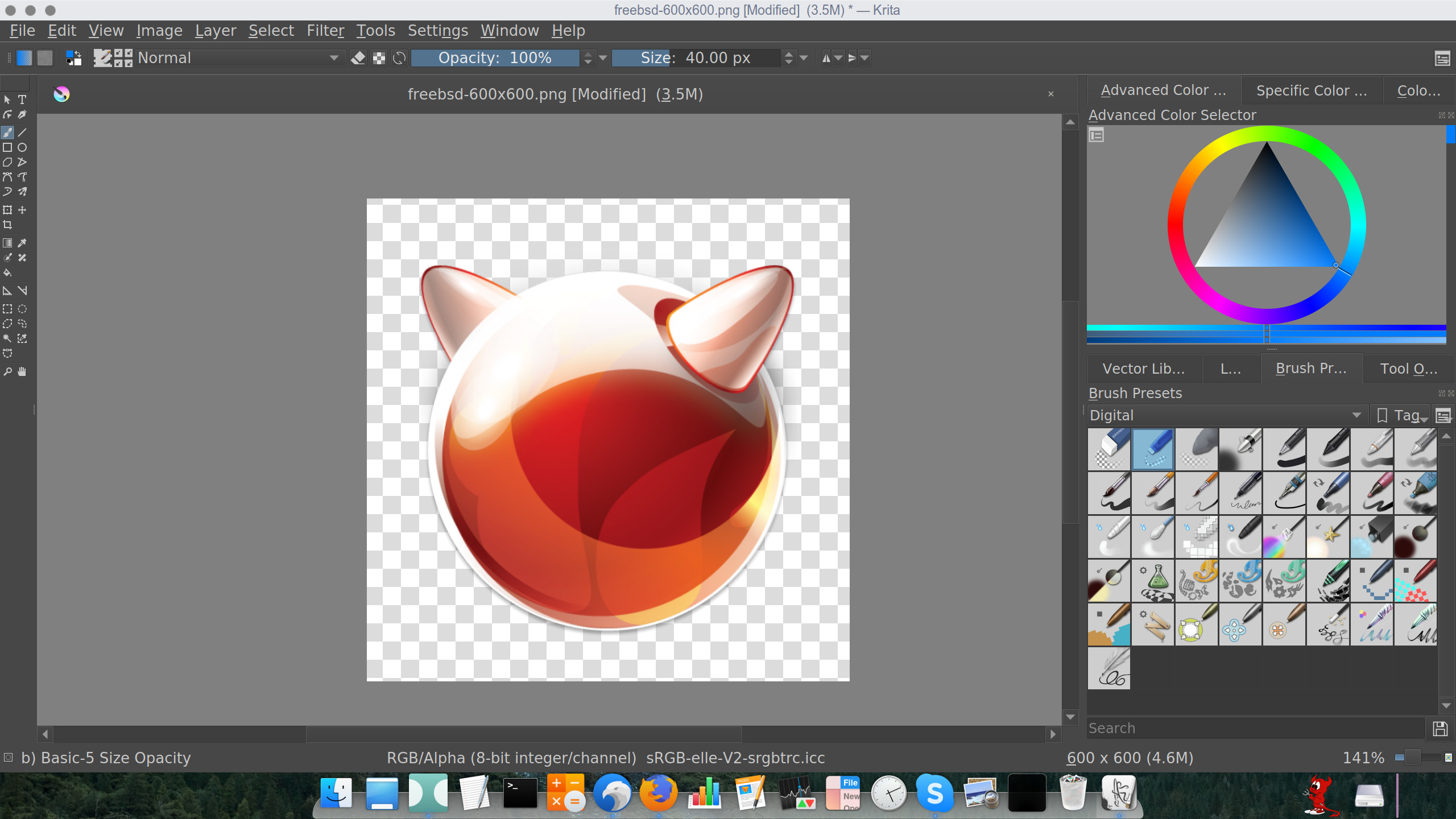Toggle preserve alpha button
This screenshot has width=1456, height=819.
click(379, 58)
